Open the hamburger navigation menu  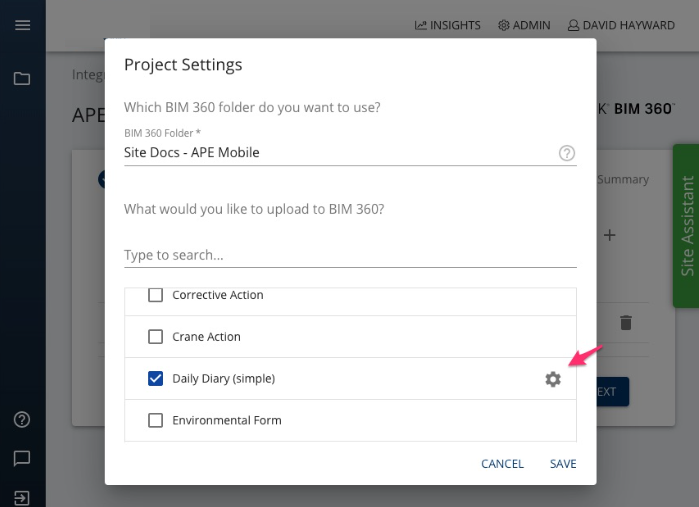click(22, 25)
